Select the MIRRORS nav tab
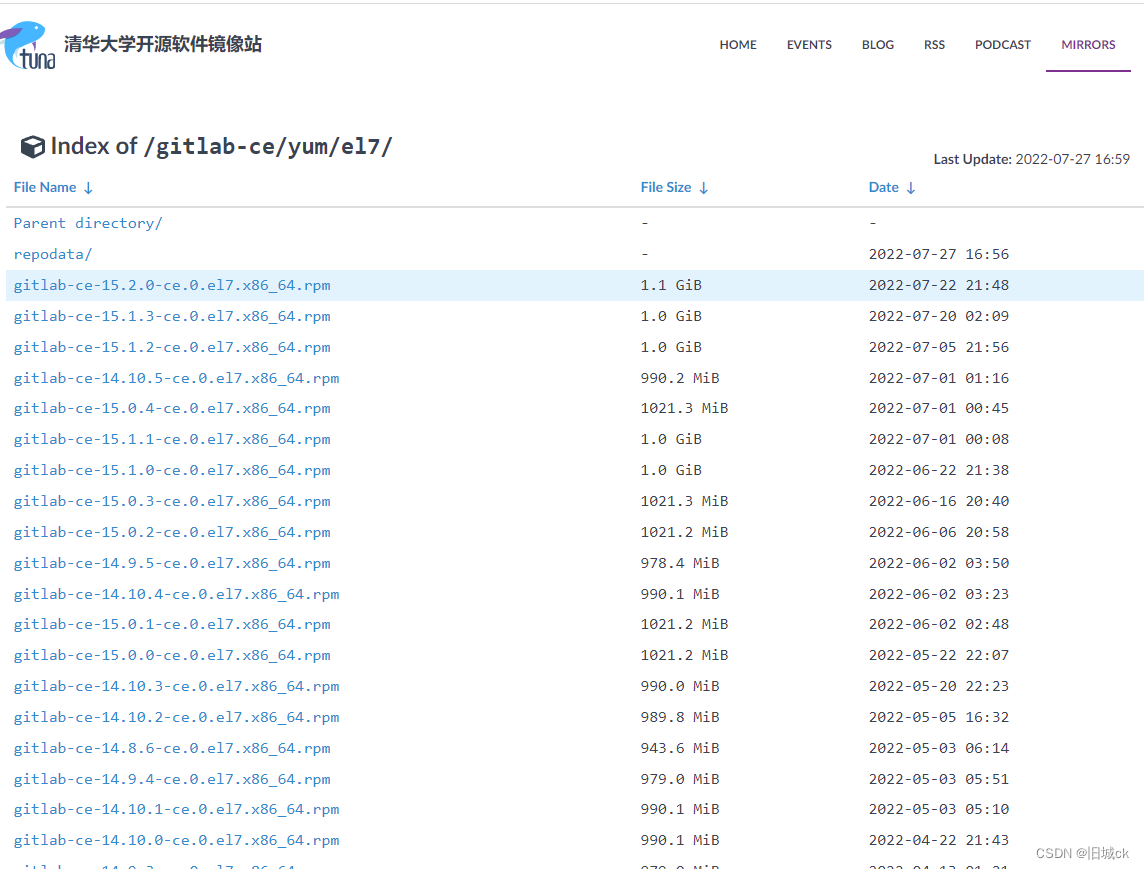1144x869 pixels. (x=1088, y=45)
